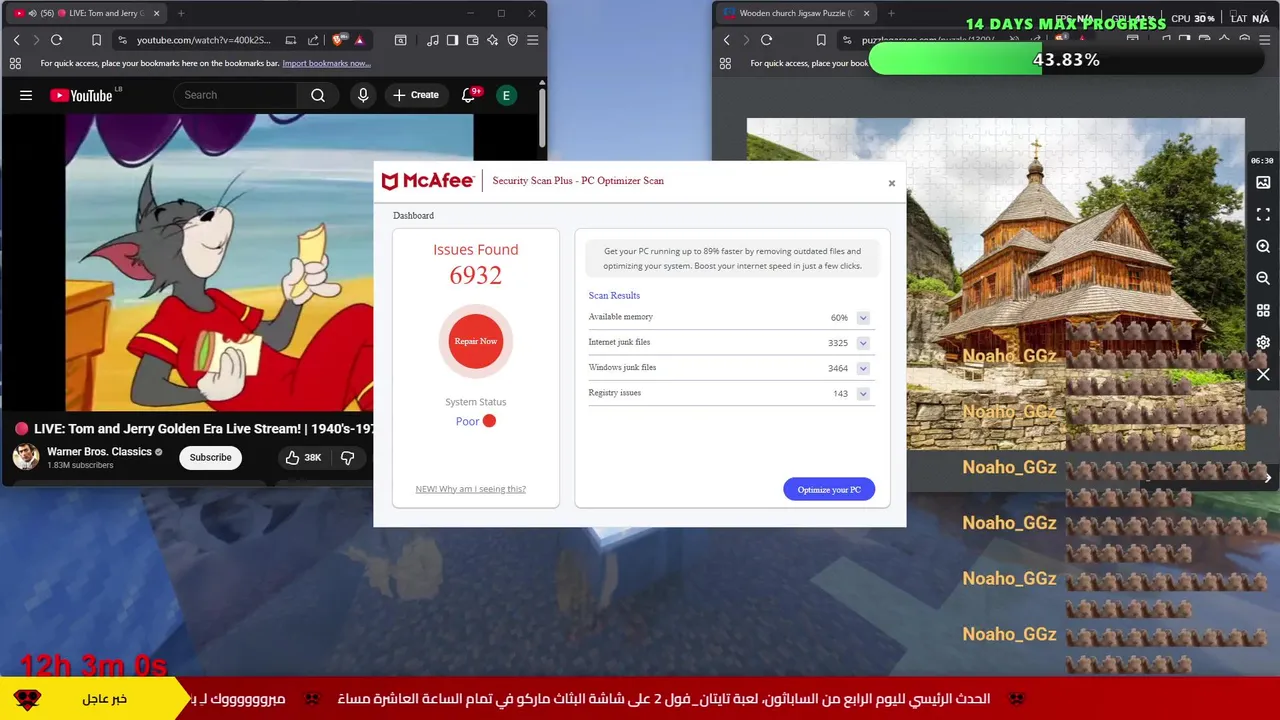Click the 'Poor' system status text

[467, 421]
